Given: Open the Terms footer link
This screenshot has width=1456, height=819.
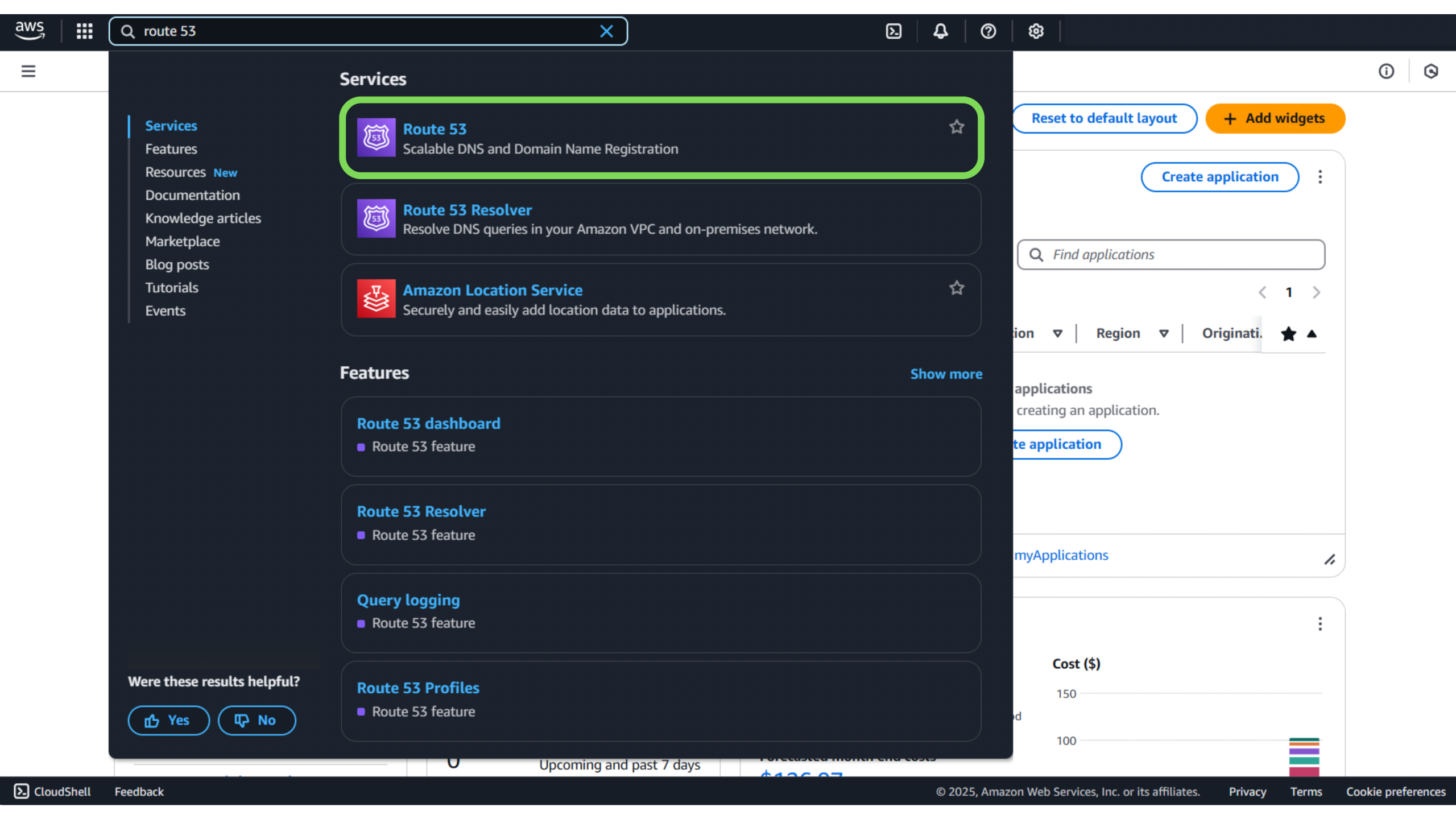Looking at the screenshot, I should (x=1306, y=792).
